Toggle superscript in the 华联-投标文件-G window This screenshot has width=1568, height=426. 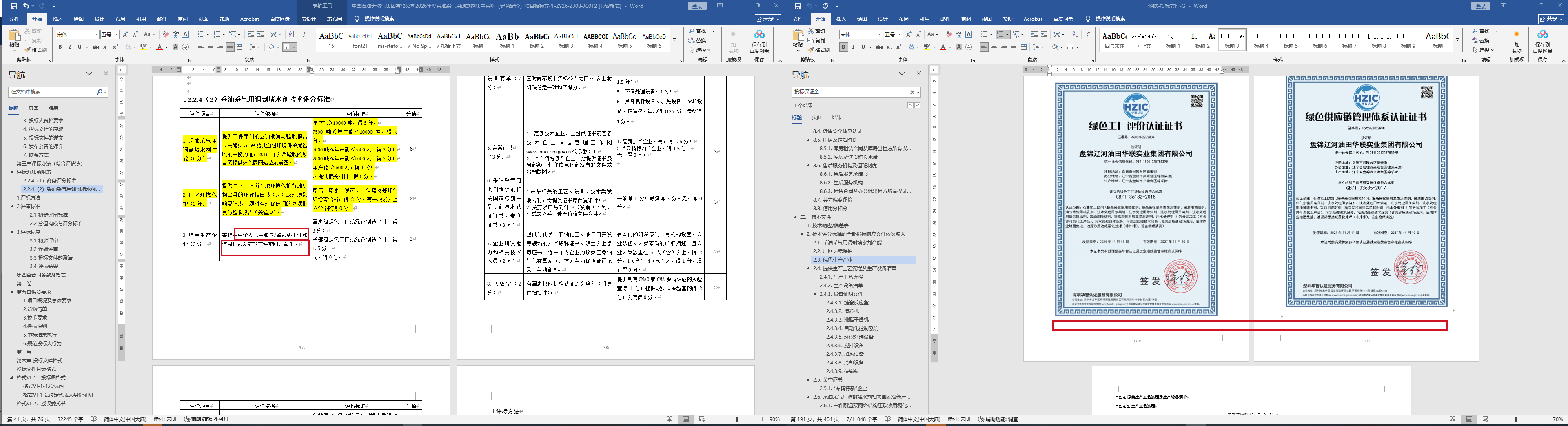898,47
